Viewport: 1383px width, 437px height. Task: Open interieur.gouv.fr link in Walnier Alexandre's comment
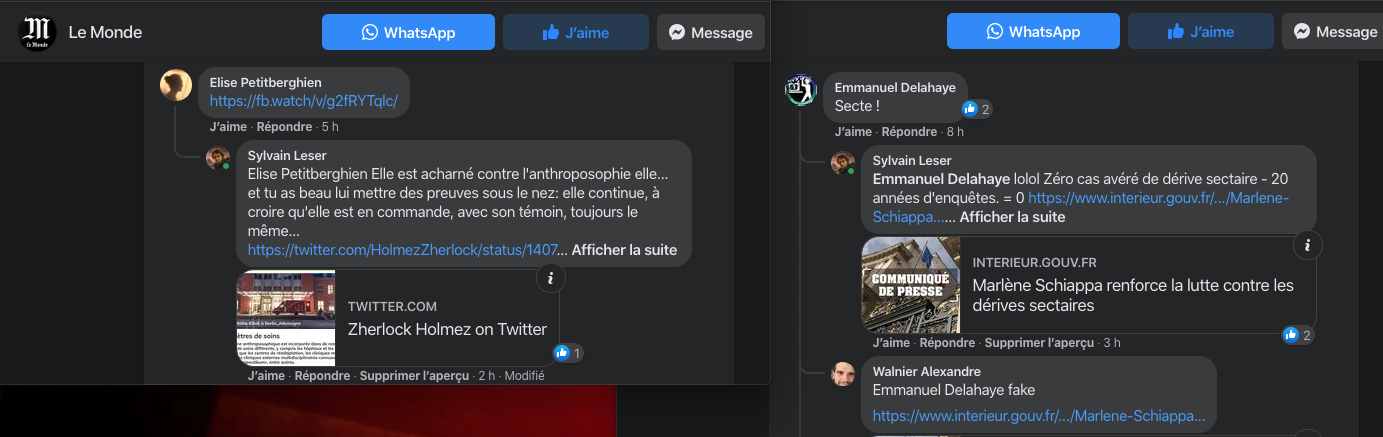(1038, 415)
